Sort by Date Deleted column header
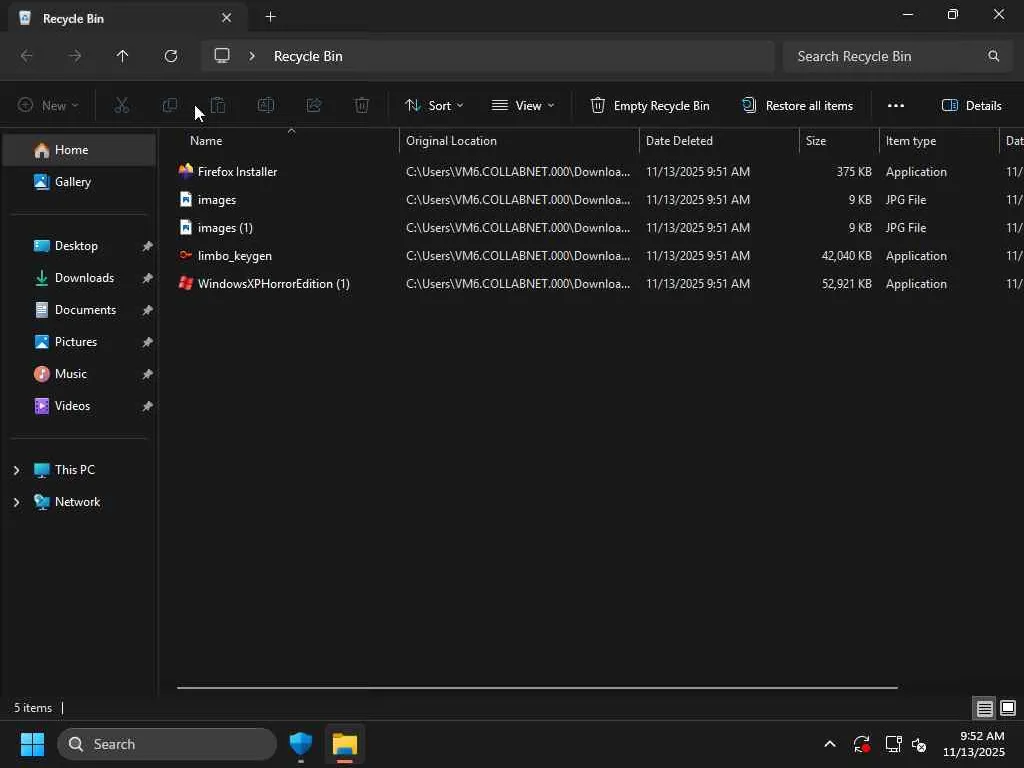The image size is (1024, 768). [719, 140]
